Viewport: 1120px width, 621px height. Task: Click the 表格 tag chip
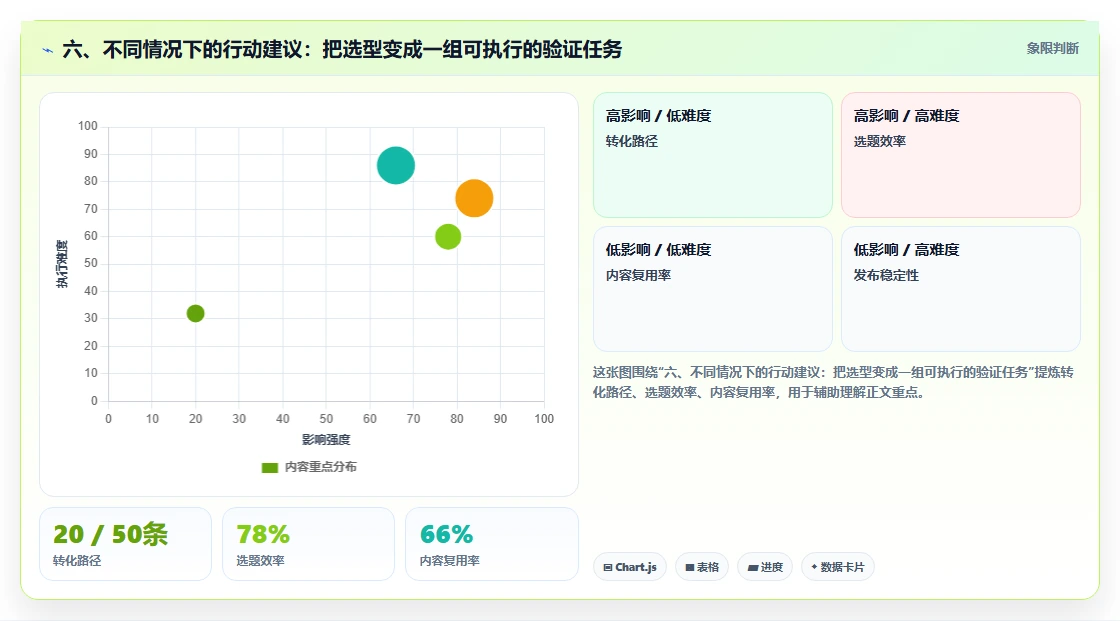(702, 567)
